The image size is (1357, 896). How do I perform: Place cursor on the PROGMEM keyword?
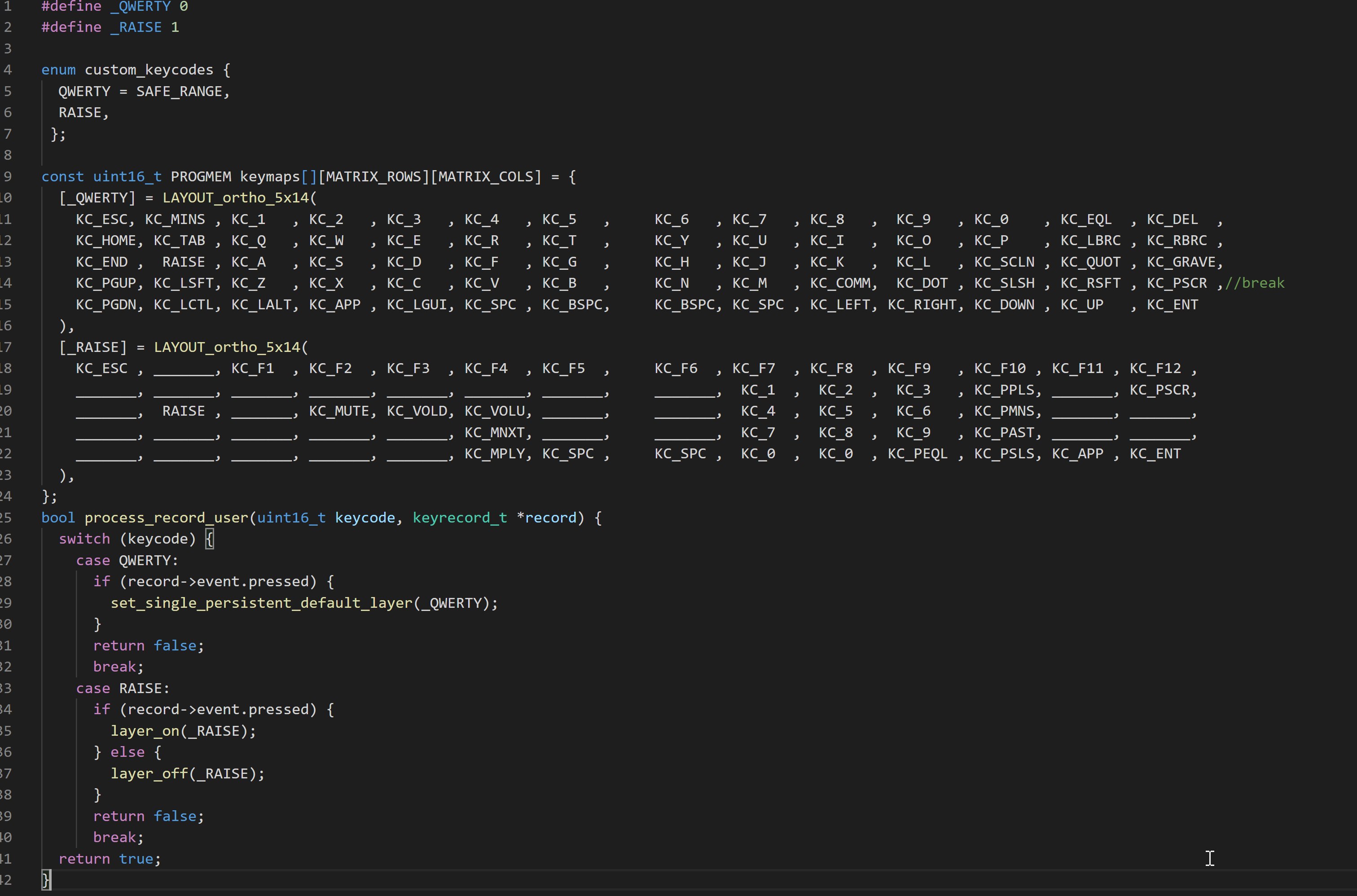(x=201, y=176)
